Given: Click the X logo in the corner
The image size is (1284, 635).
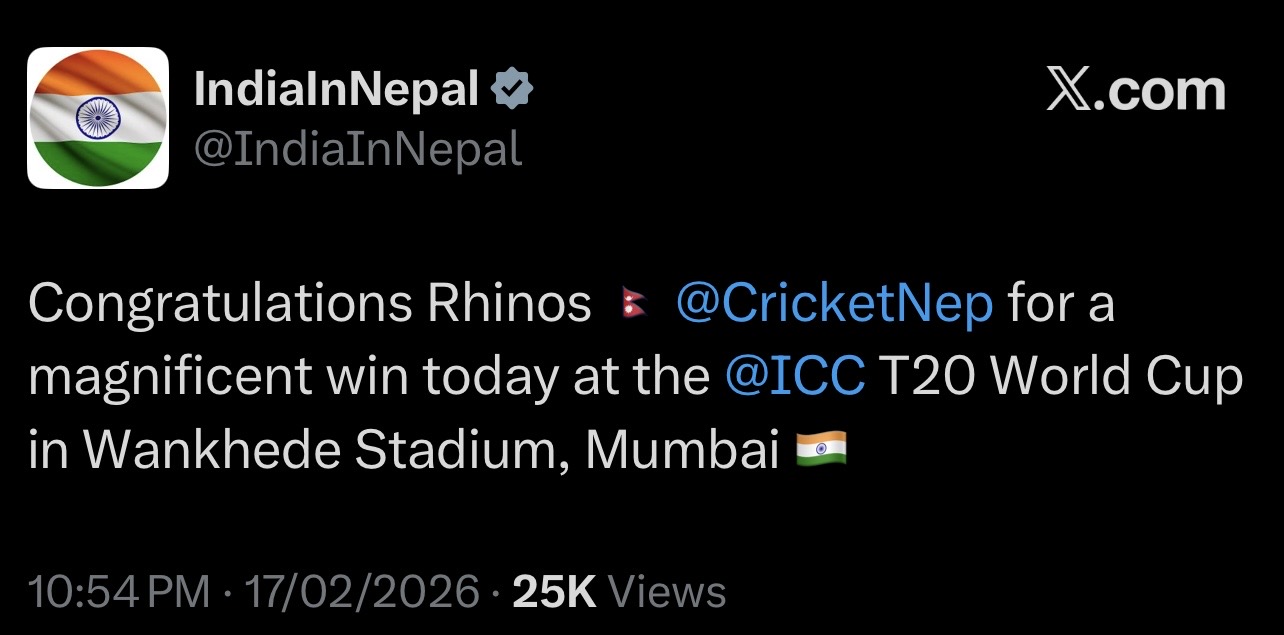Looking at the screenshot, I should 1070,92.
